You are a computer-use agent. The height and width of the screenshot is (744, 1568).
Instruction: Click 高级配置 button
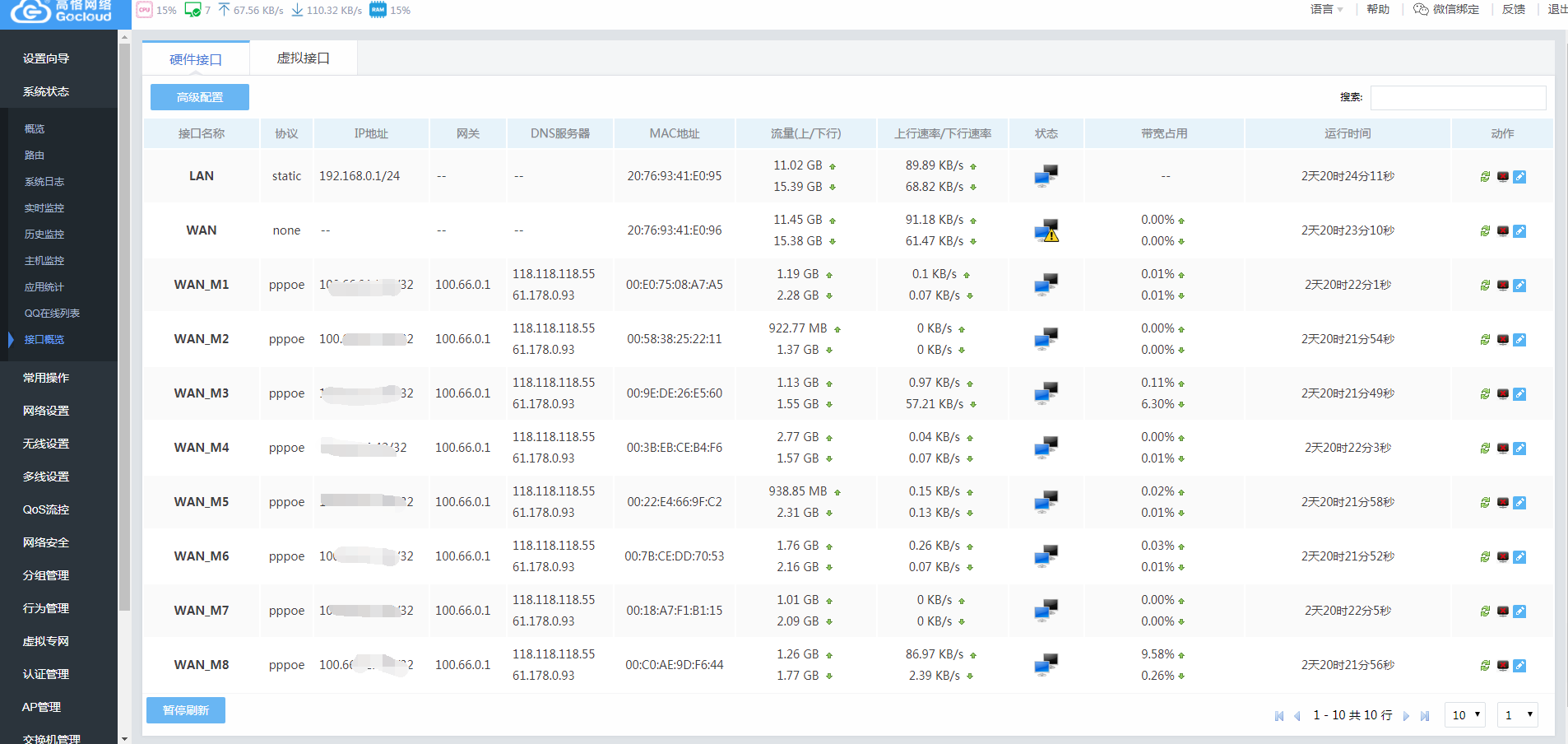(200, 97)
